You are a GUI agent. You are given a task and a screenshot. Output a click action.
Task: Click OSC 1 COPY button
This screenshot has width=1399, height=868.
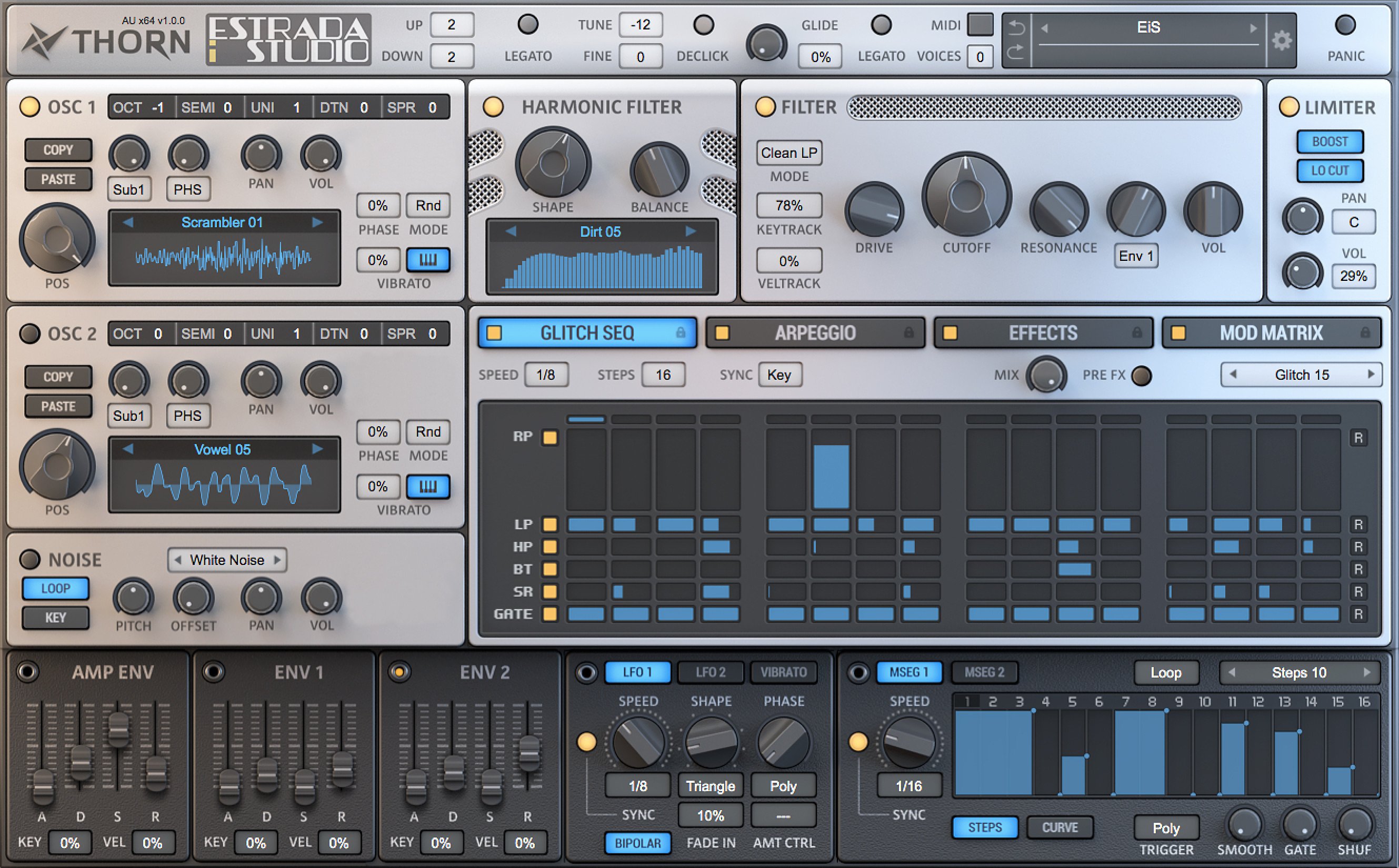pyautogui.click(x=58, y=150)
